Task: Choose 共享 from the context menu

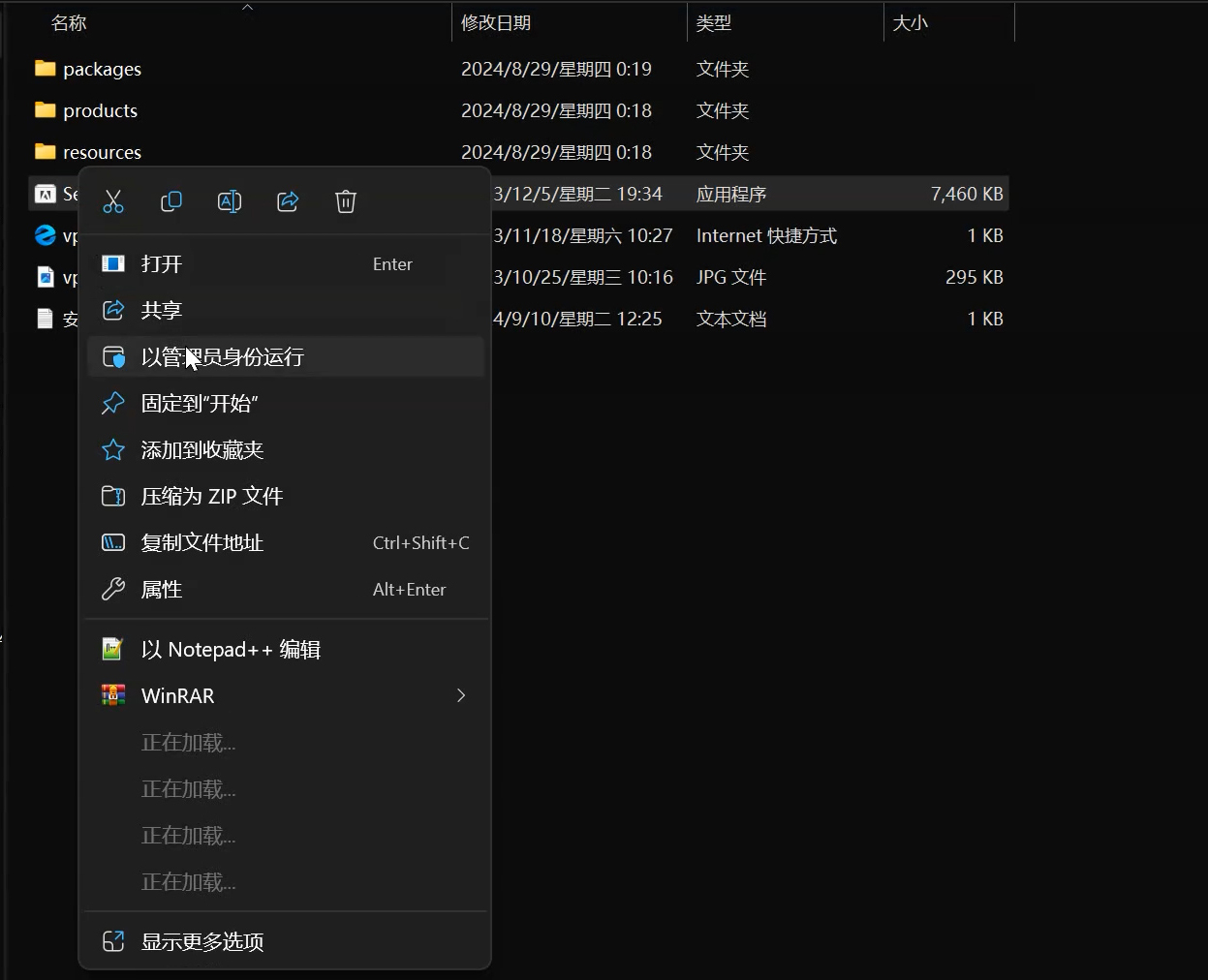Action: [162, 310]
